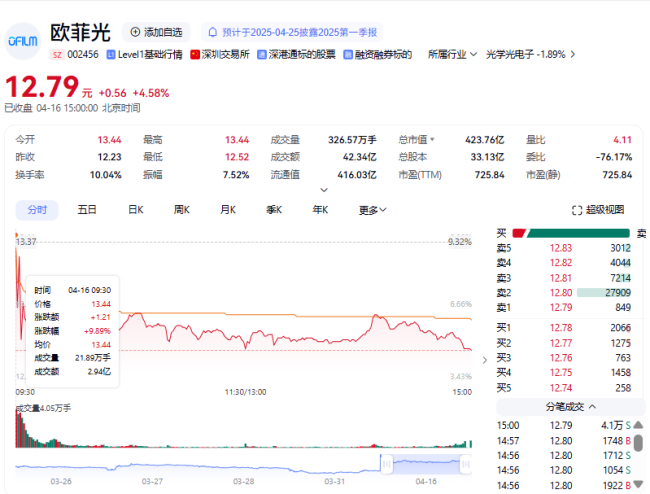The width and height of the screenshot is (650, 494).
Task: Click the 委比 value -76.17%
Action: pyautogui.click(x=614, y=157)
